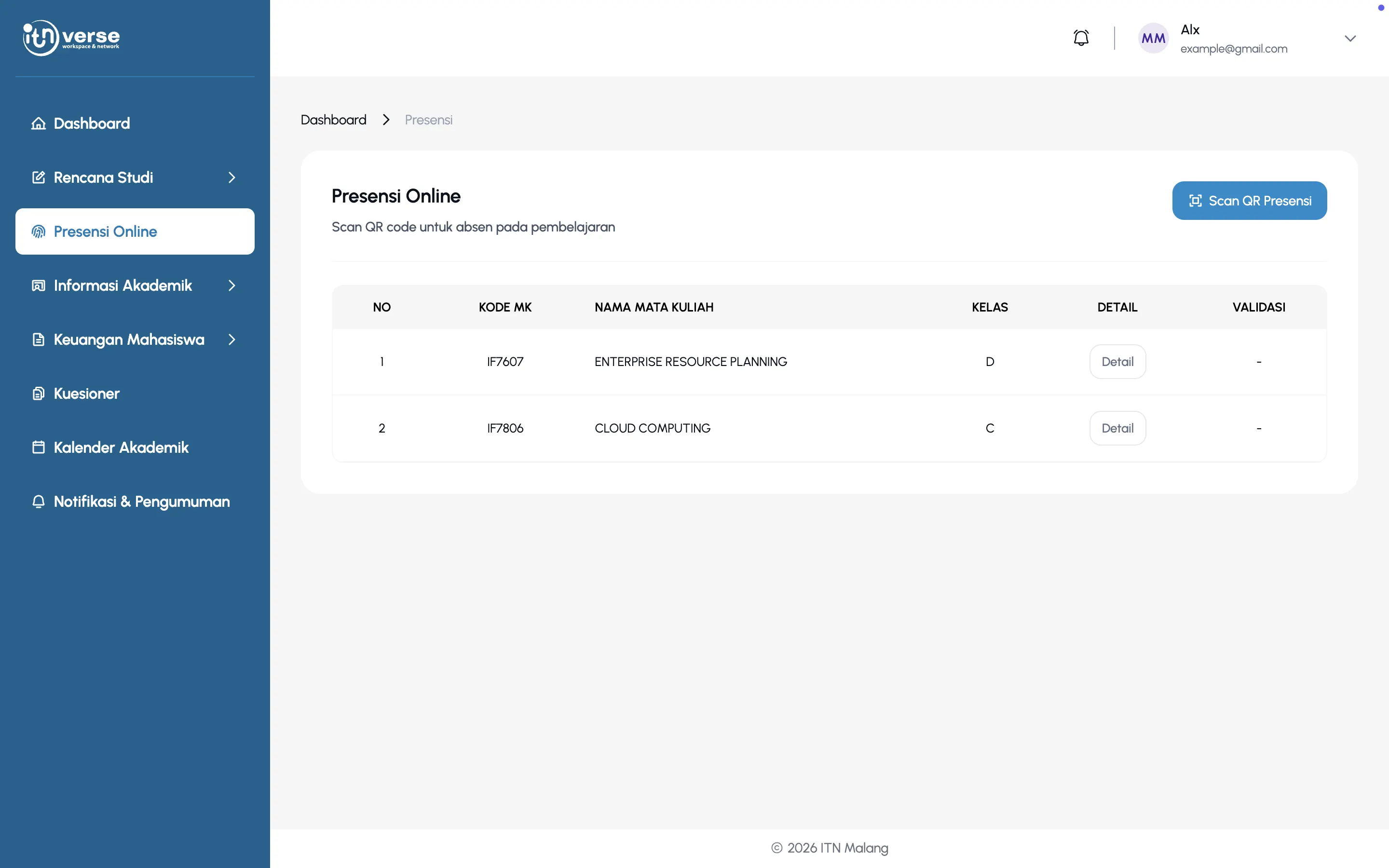This screenshot has height=868, width=1389.
Task: Click the example@gmail.com email text
Action: (x=1233, y=49)
